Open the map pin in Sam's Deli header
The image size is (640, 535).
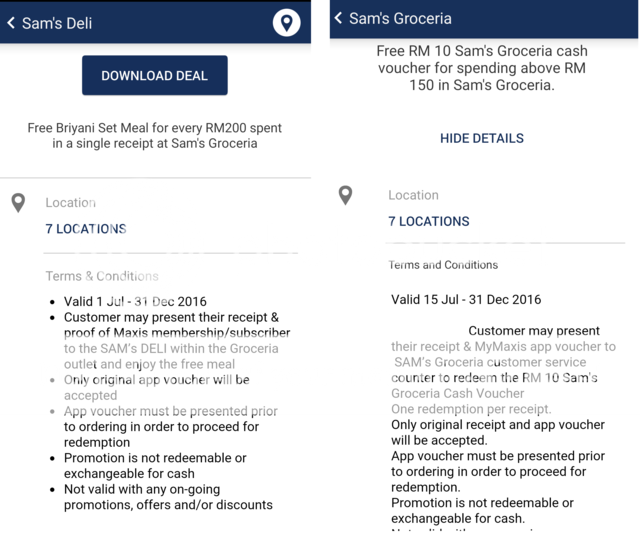point(286,22)
